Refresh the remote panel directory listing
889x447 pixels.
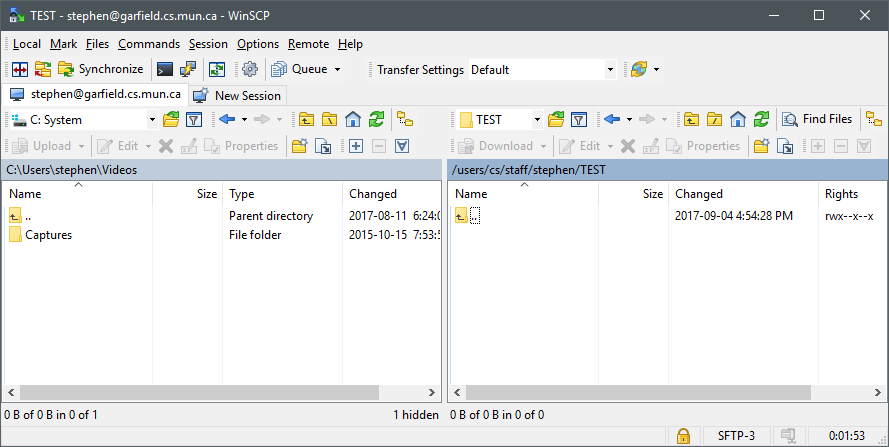pos(761,119)
